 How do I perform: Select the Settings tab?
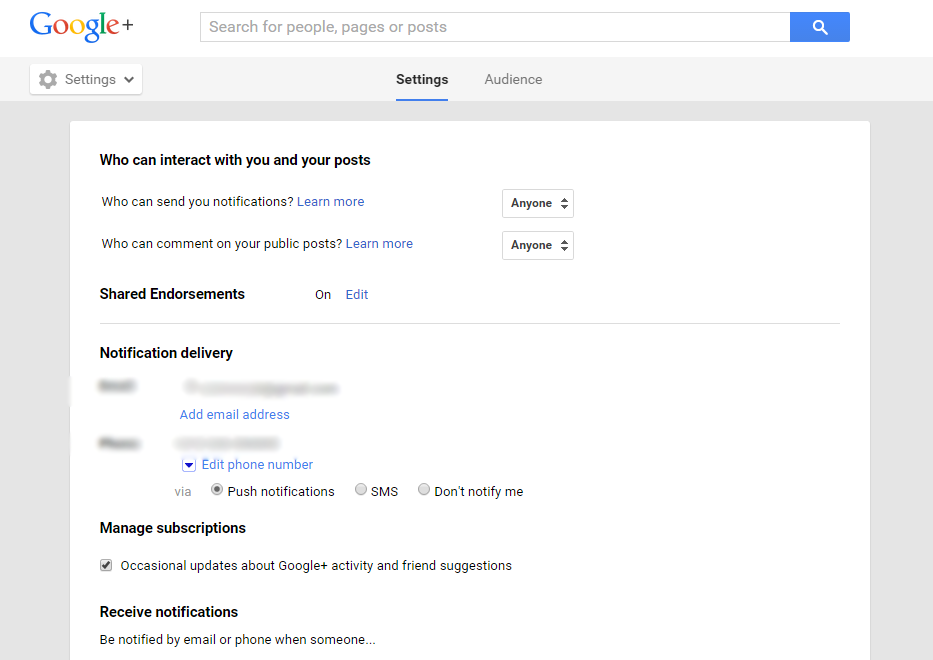pos(422,79)
